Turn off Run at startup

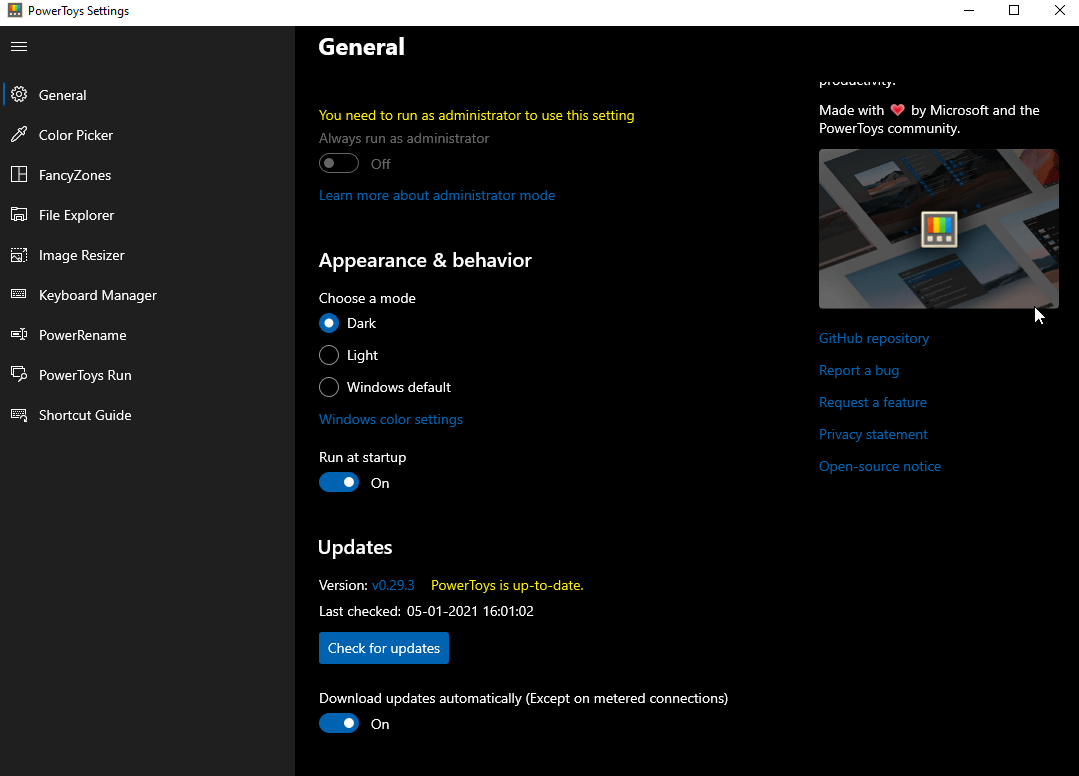[x=338, y=481]
